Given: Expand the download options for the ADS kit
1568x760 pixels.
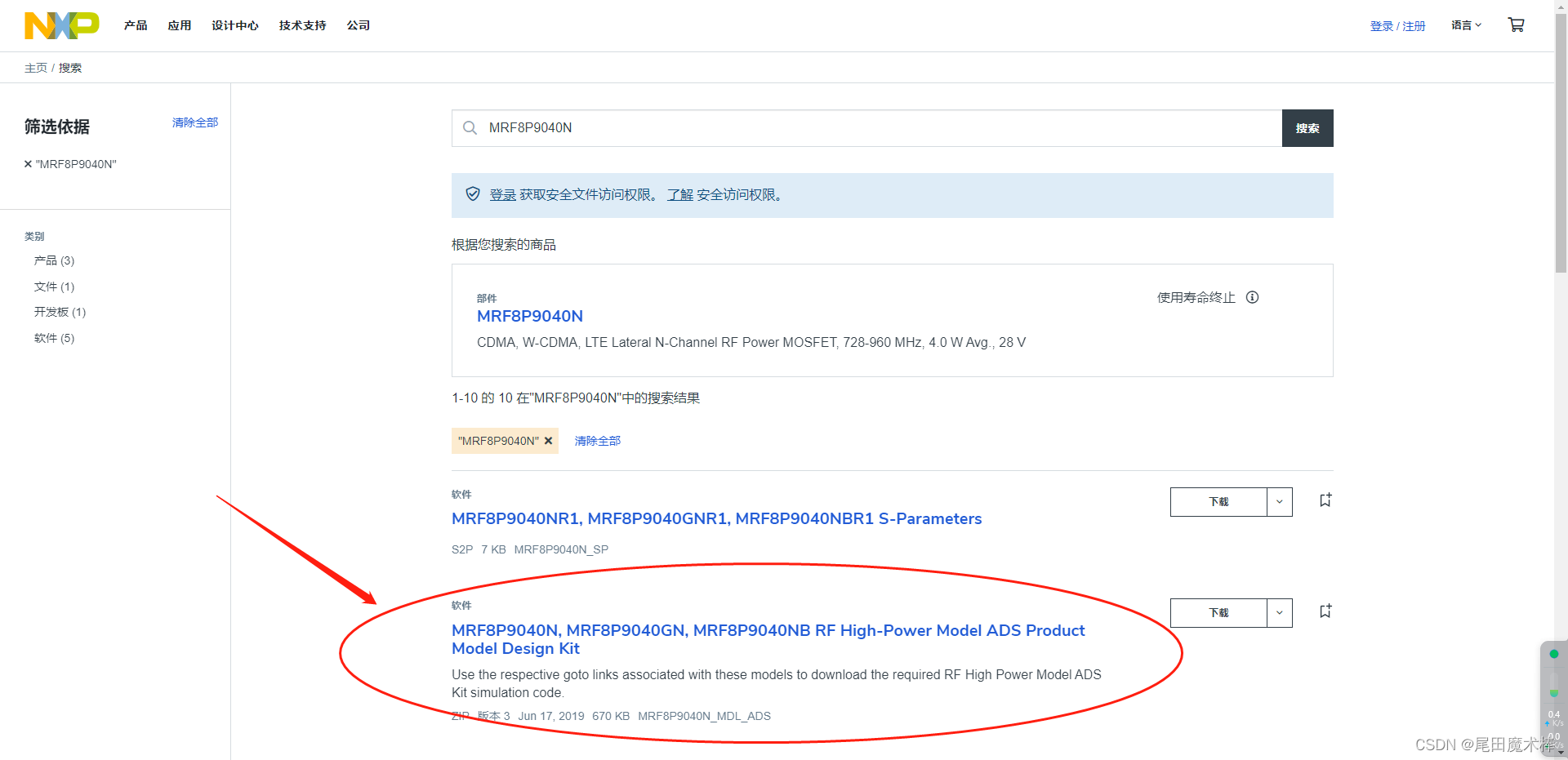Looking at the screenshot, I should point(1278,612).
